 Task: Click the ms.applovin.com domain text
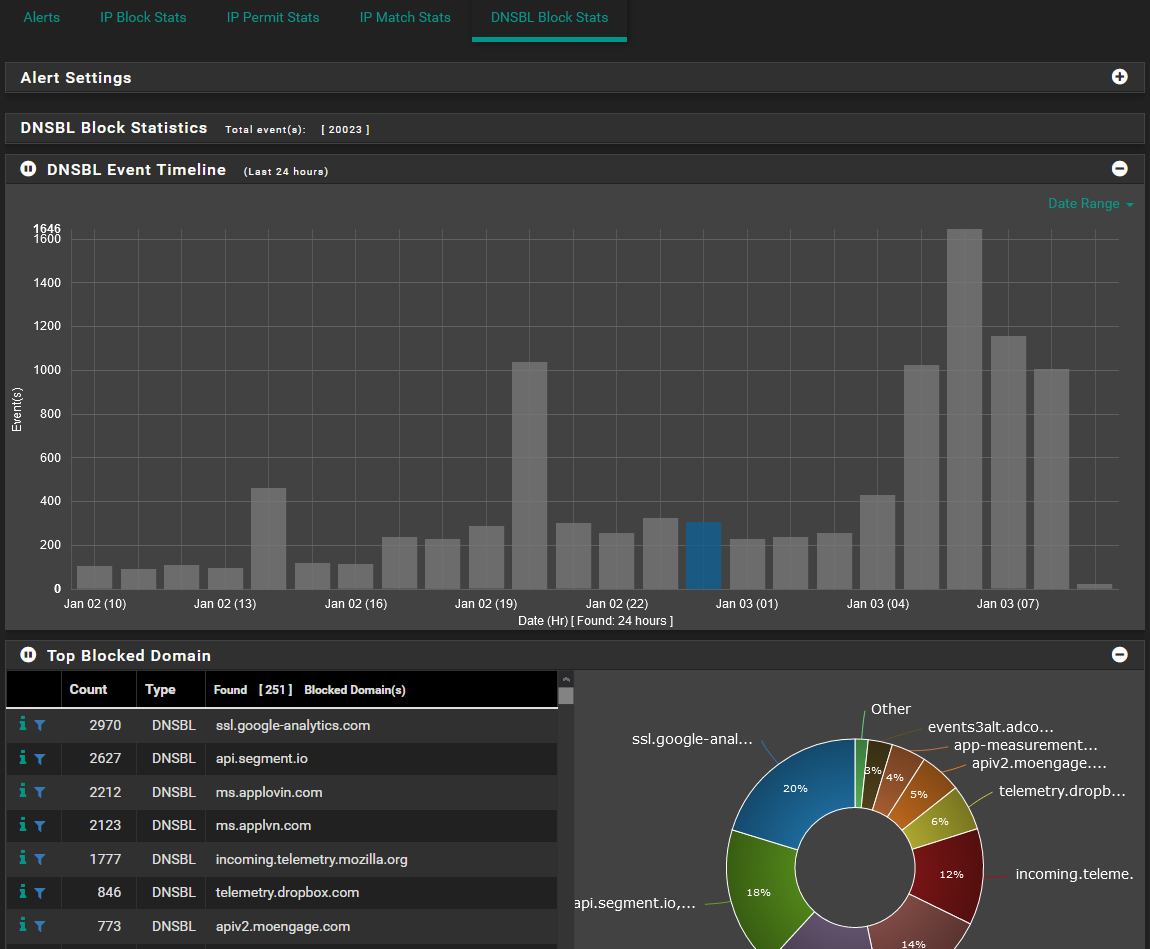(268, 792)
